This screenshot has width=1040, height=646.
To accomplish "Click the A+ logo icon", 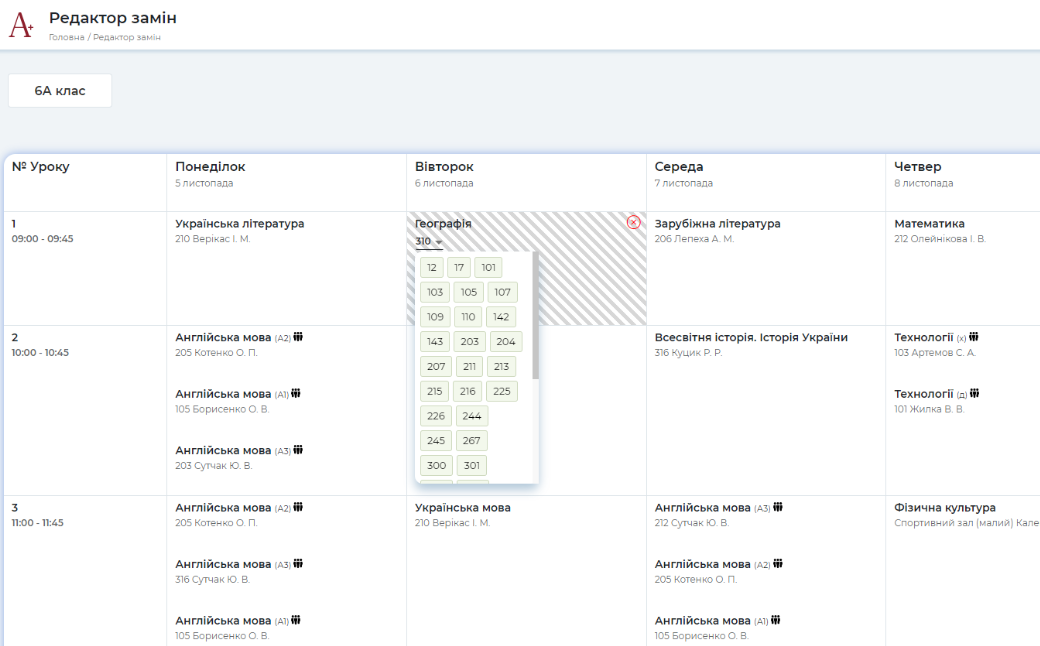I will click(21, 25).
